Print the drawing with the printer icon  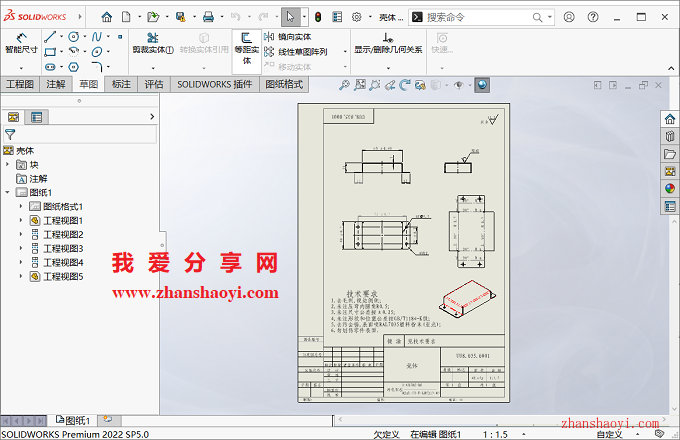pos(208,17)
